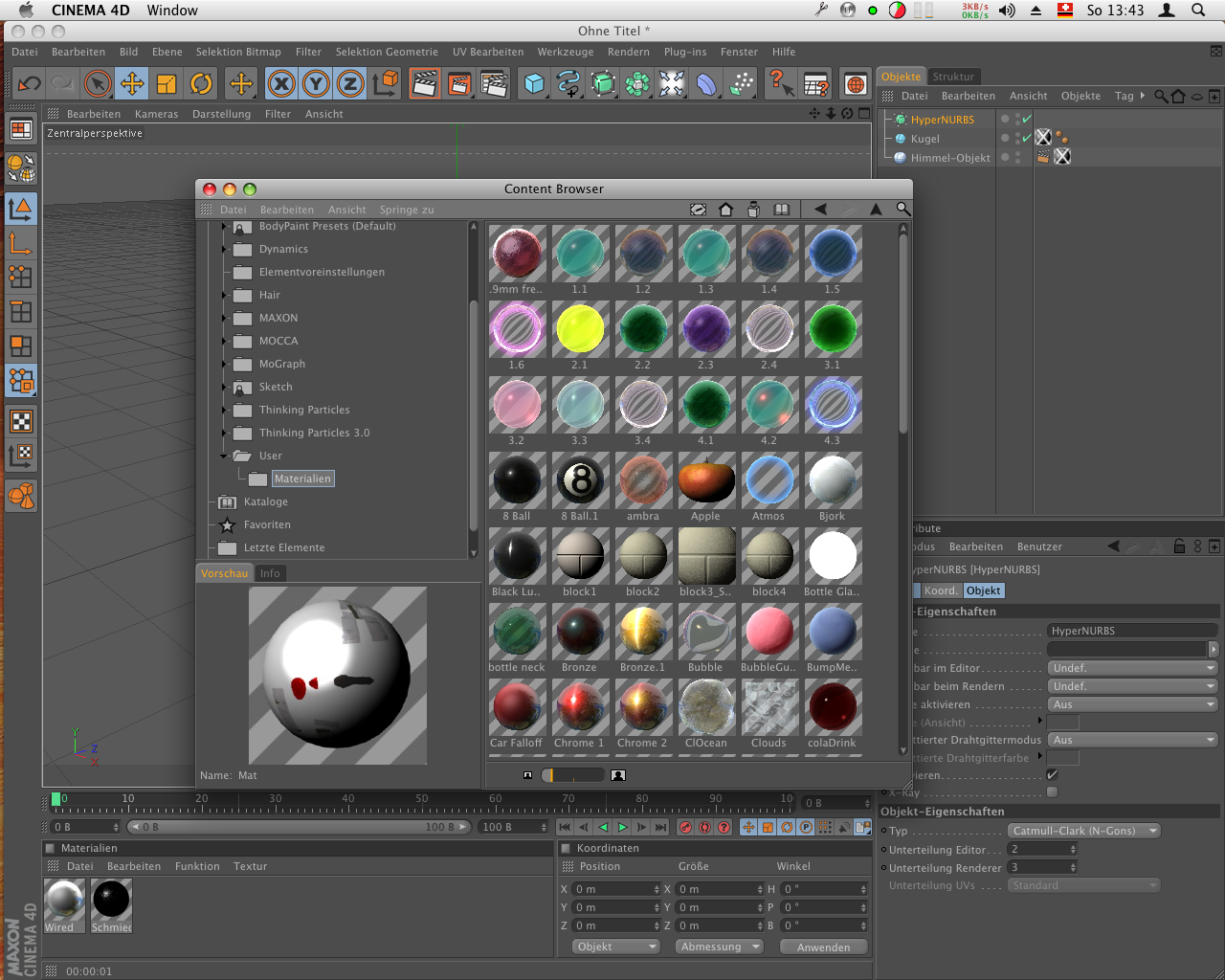
Task: Click the Undo arrow in the top toolbar
Action: pyautogui.click(x=29, y=84)
